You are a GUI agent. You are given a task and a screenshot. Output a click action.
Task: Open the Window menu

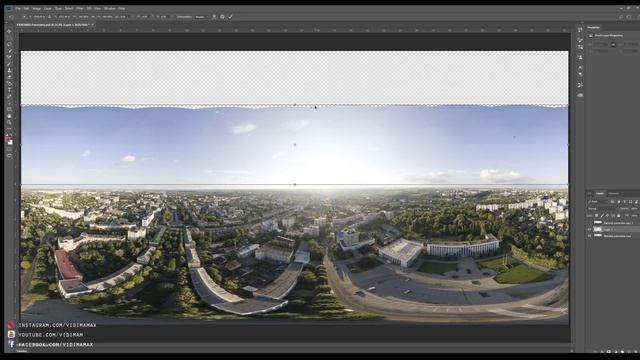109,9
